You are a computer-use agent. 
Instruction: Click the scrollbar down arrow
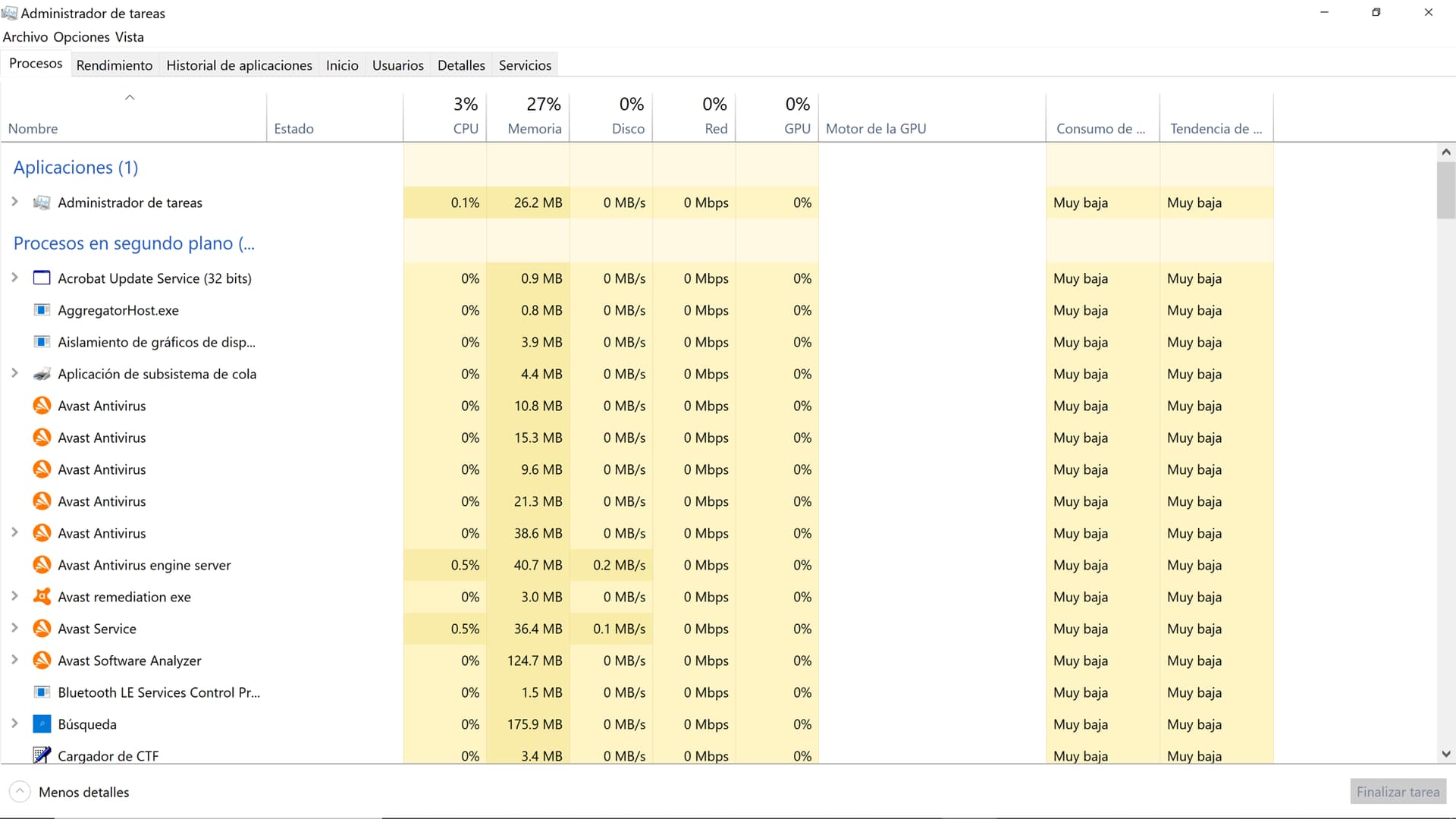click(x=1446, y=755)
